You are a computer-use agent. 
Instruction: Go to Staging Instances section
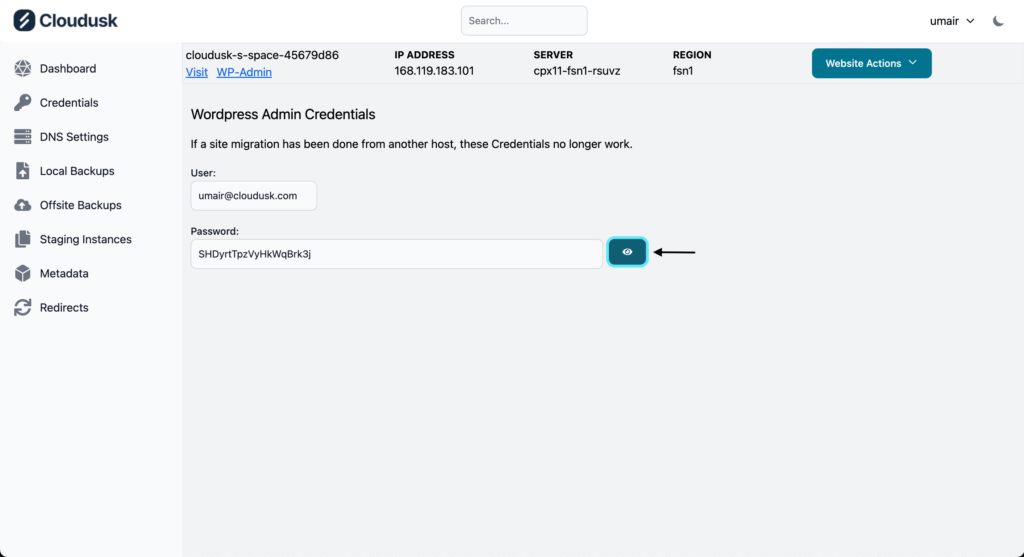pyautogui.click(x=85, y=239)
